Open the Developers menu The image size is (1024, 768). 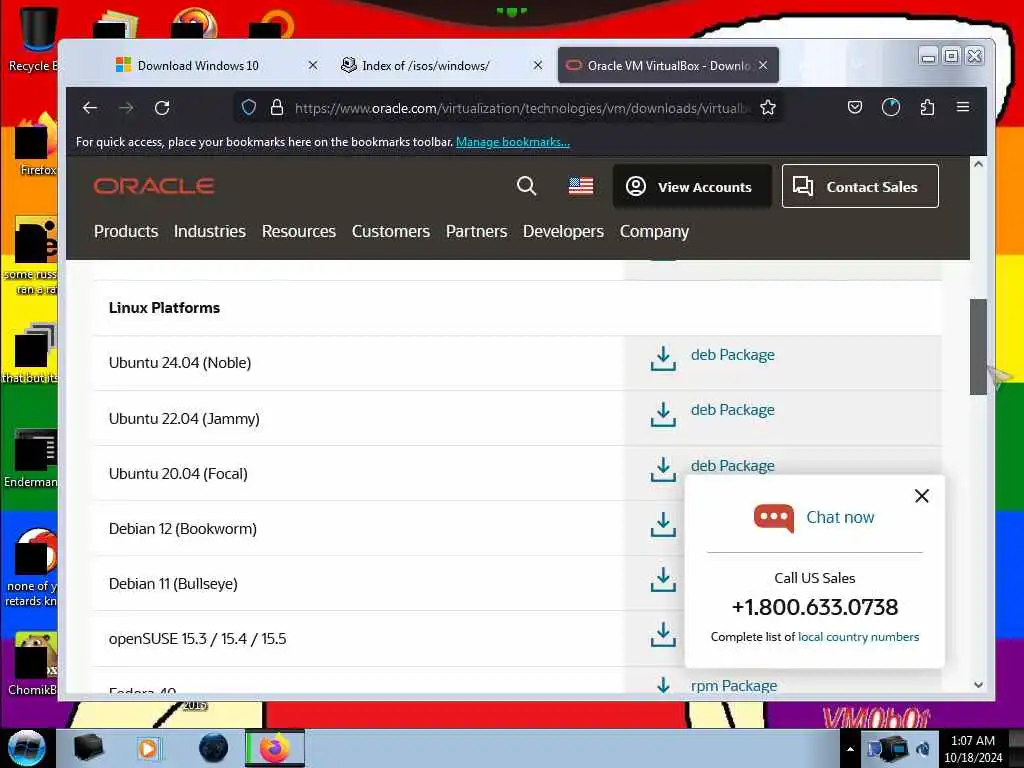click(x=563, y=231)
